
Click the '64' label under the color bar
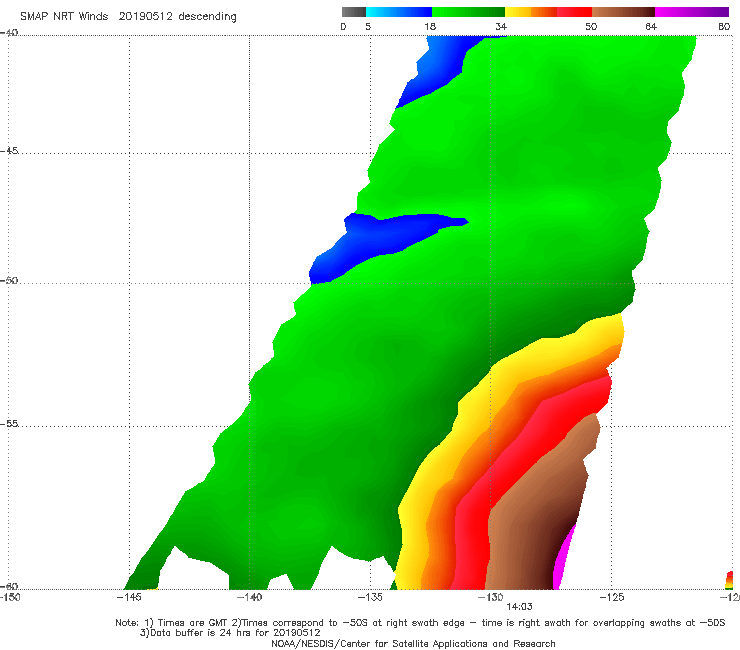coord(651,26)
